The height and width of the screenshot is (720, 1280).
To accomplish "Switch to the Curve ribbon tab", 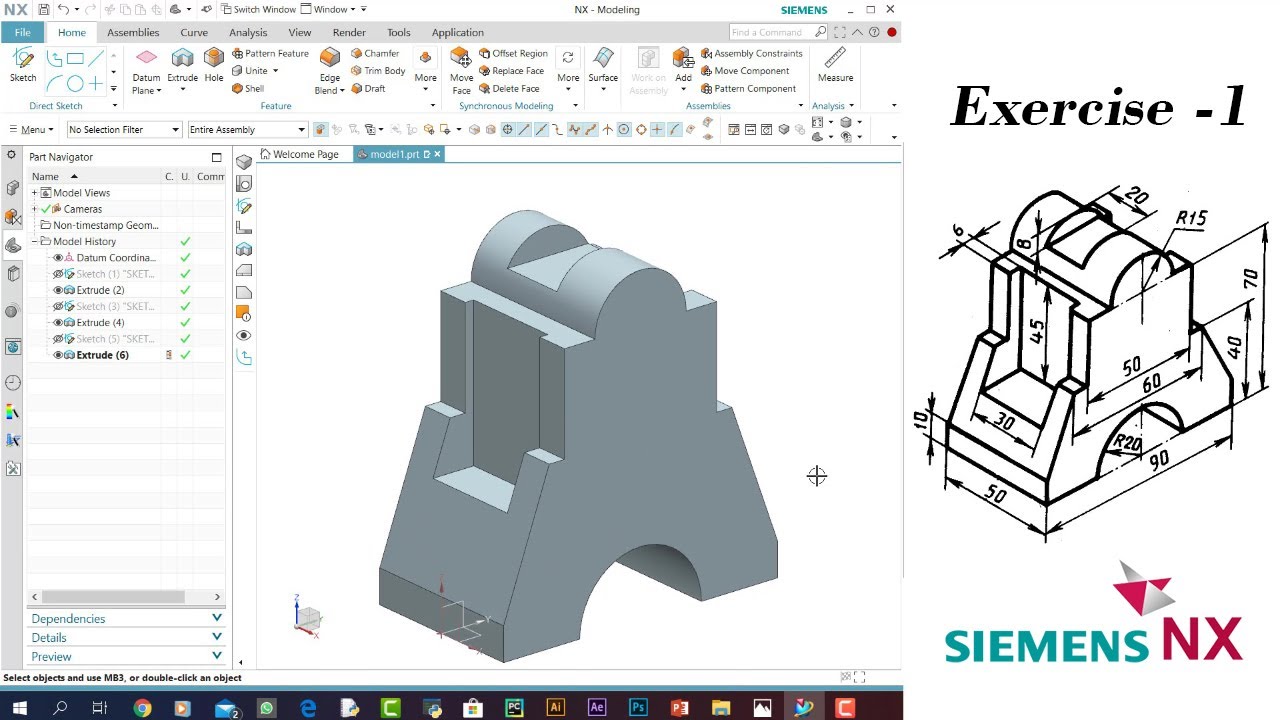I will (194, 32).
